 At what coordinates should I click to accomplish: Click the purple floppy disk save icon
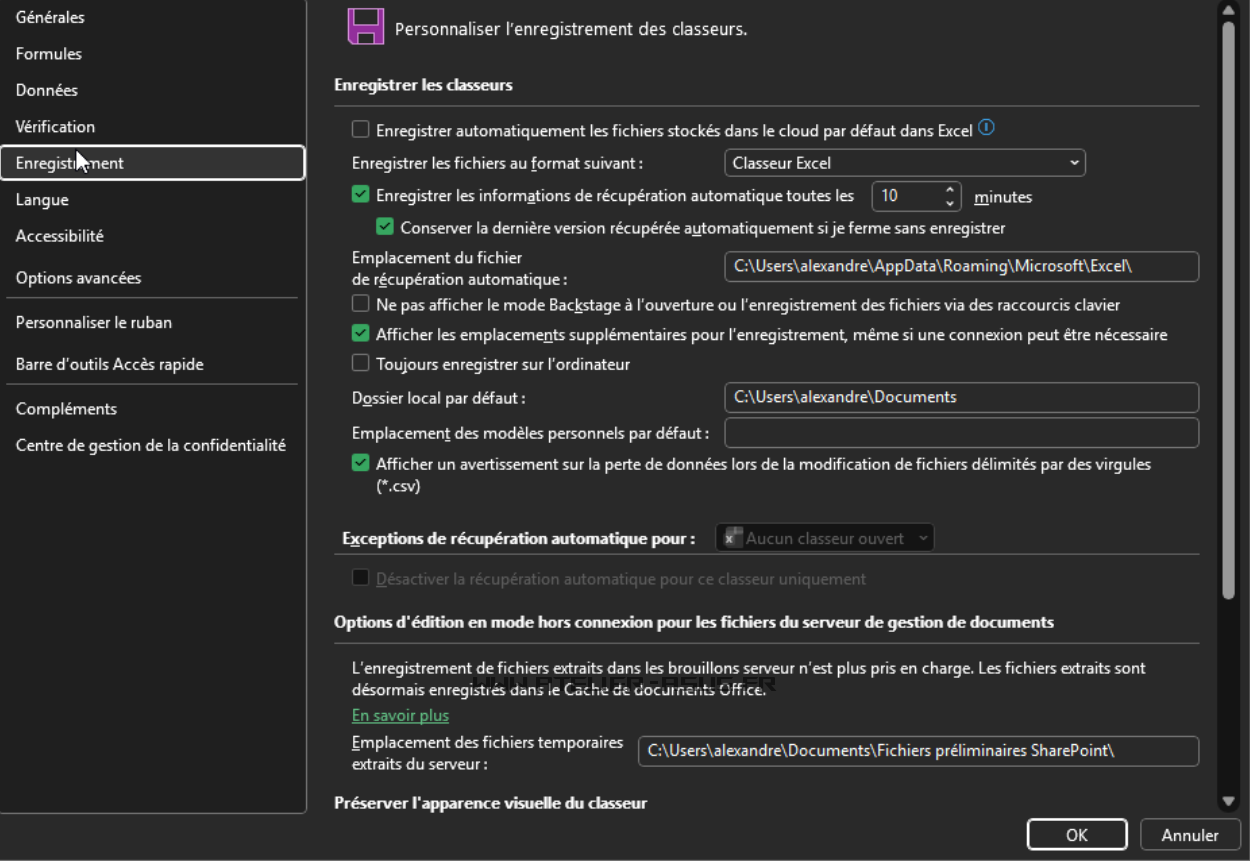[x=365, y=26]
